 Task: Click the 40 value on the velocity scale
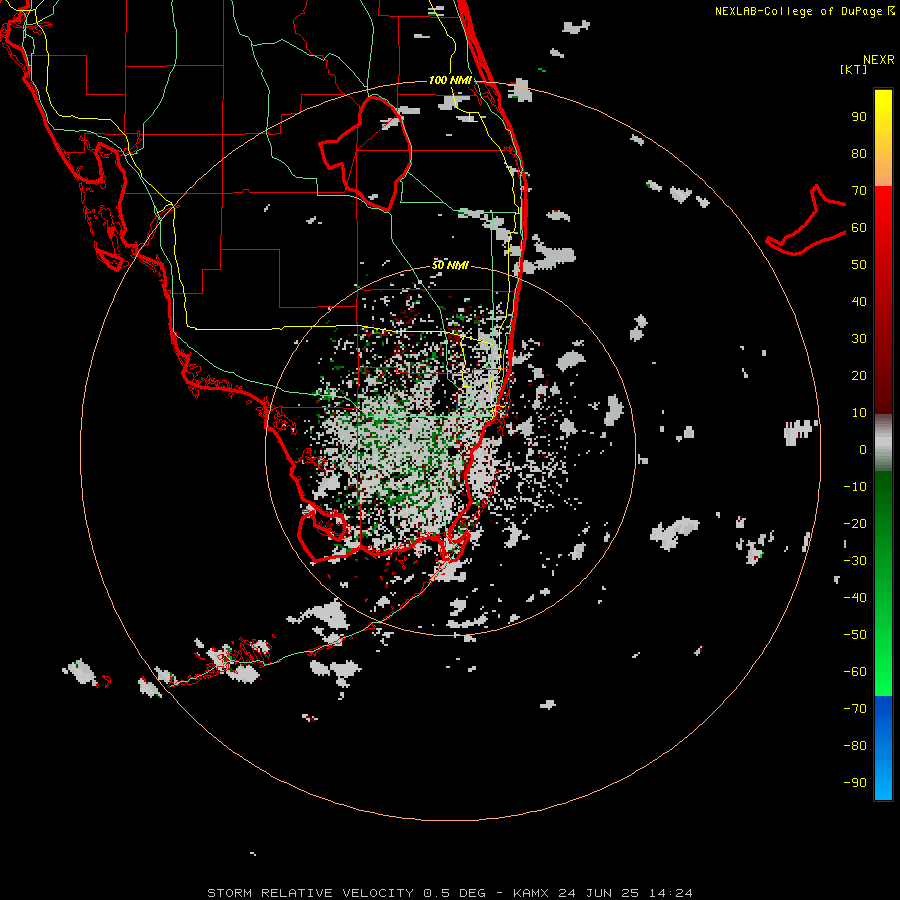[x=859, y=302]
